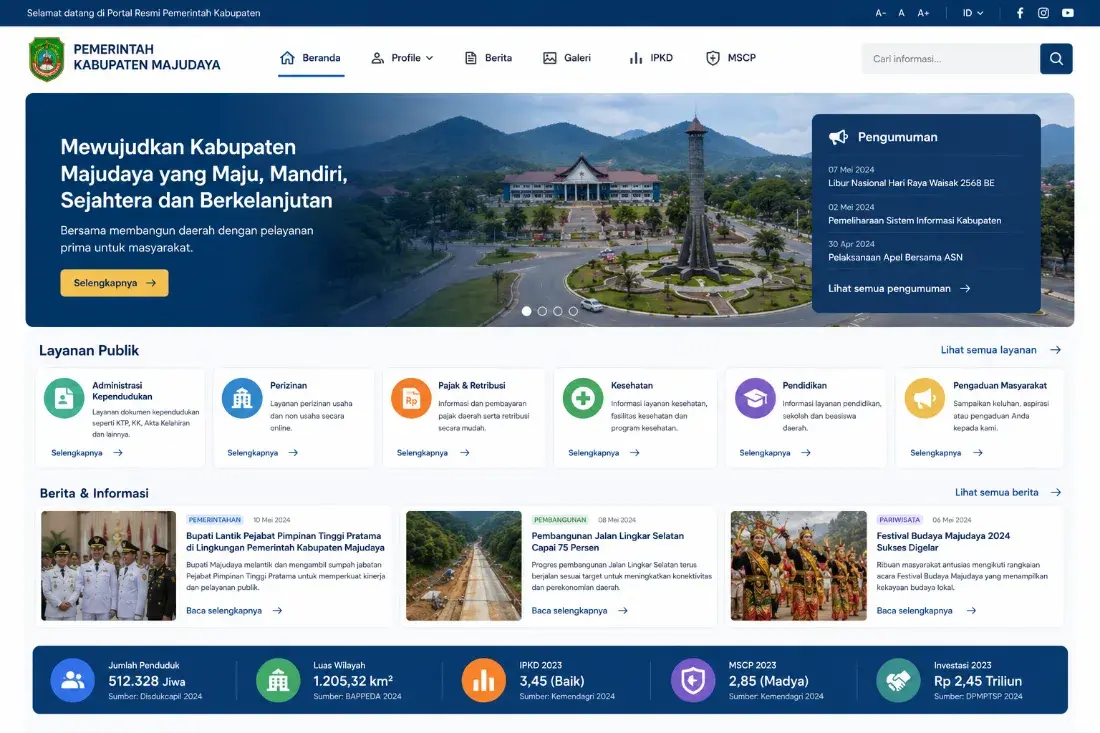Click the Luas Wilayah building icon
The image size is (1100, 733).
coord(278,680)
